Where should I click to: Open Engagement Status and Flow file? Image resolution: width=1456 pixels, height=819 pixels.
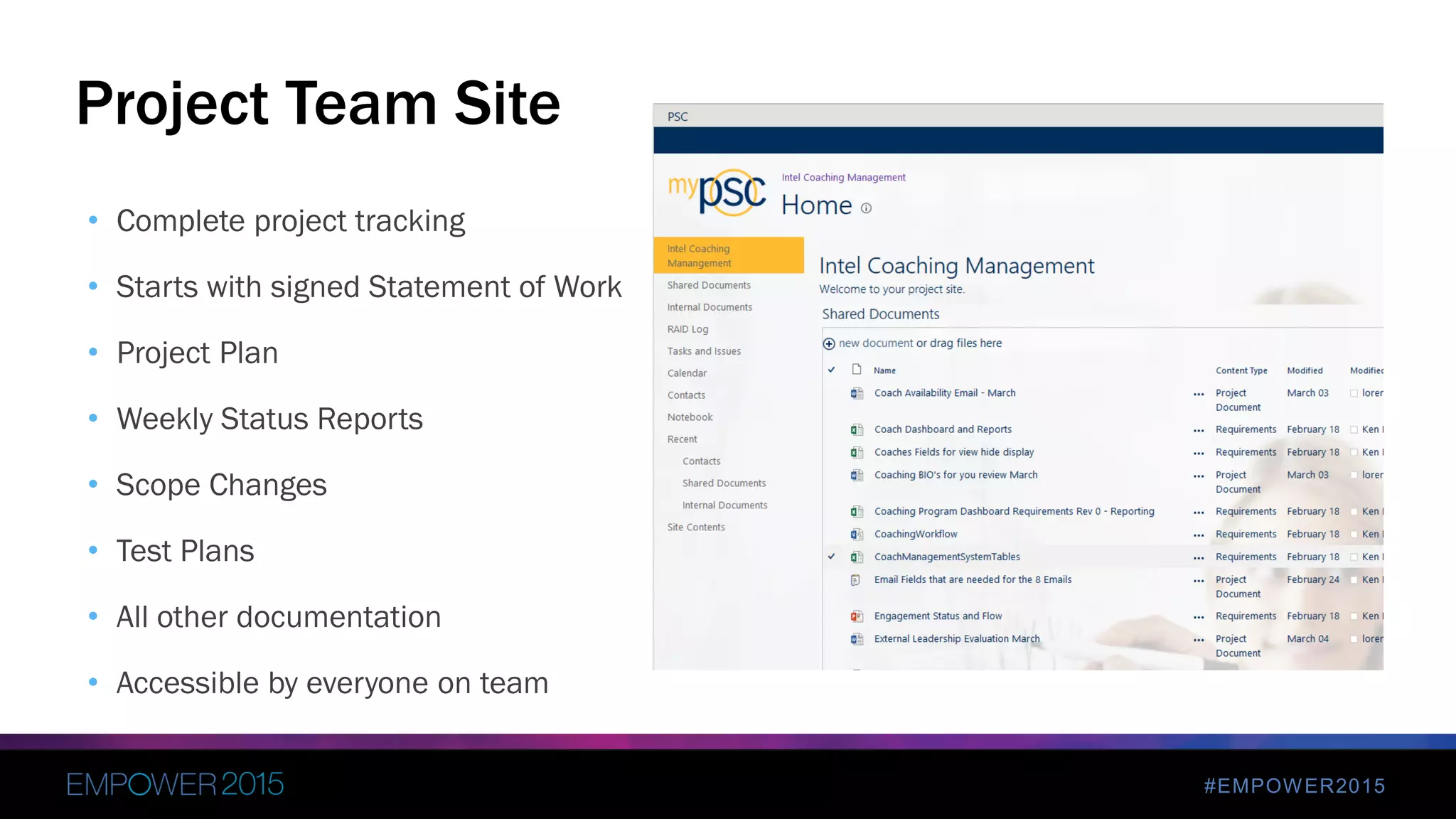click(x=938, y=616)
